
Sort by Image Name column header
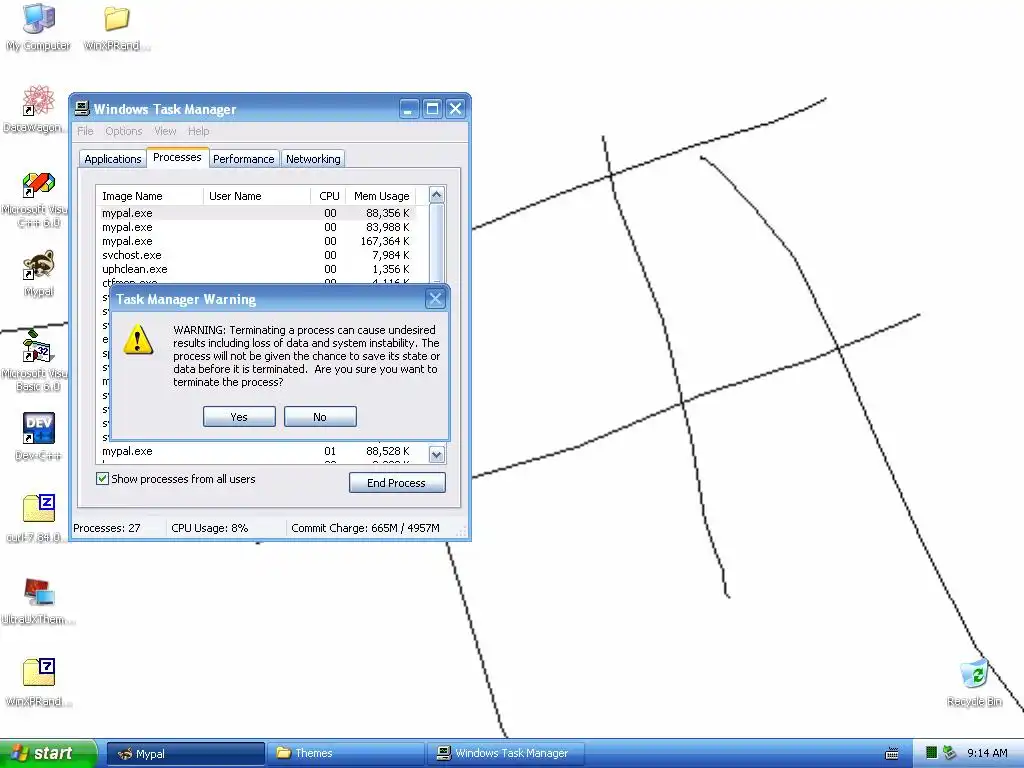pyautogui.click(x=150, y=196)
